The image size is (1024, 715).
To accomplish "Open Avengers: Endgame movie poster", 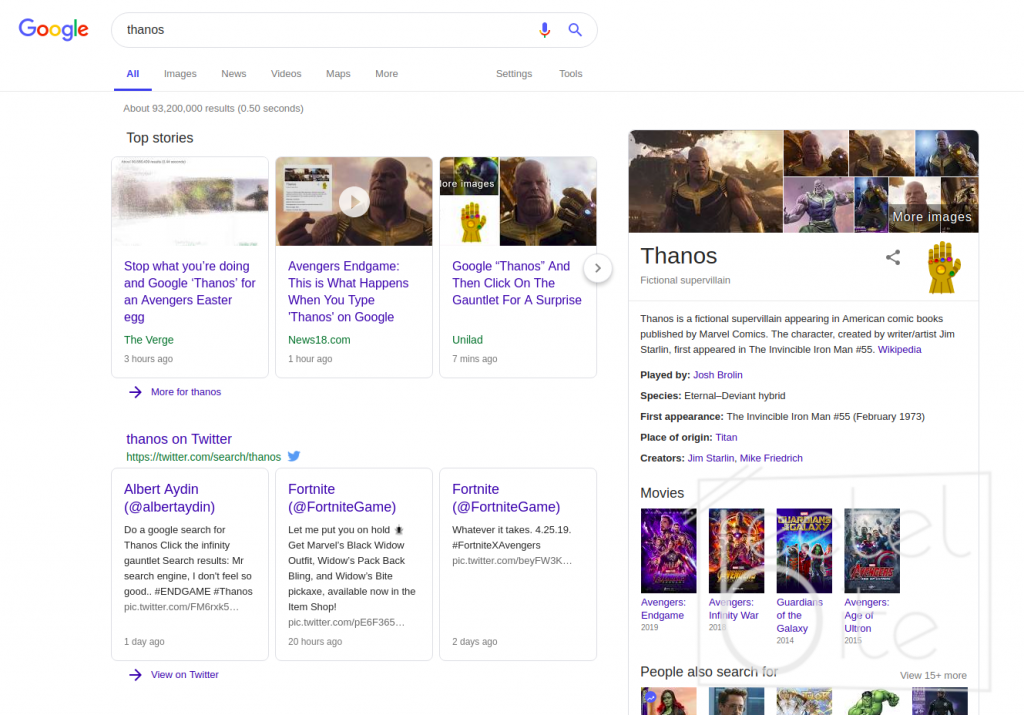I will pos(668,550).
